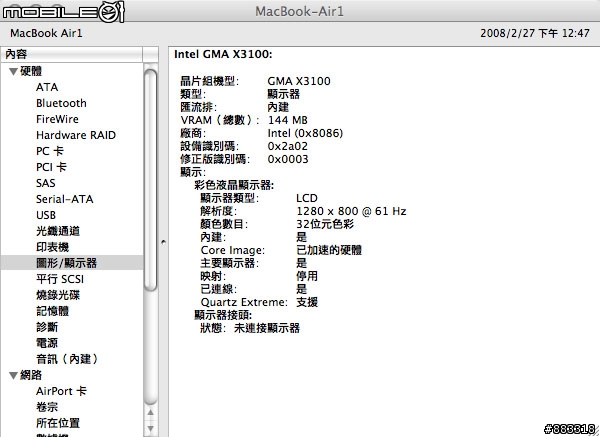This screenshot has height=437, width=600.
Task: Open the FireWire entry
Action: pos(57,119)
